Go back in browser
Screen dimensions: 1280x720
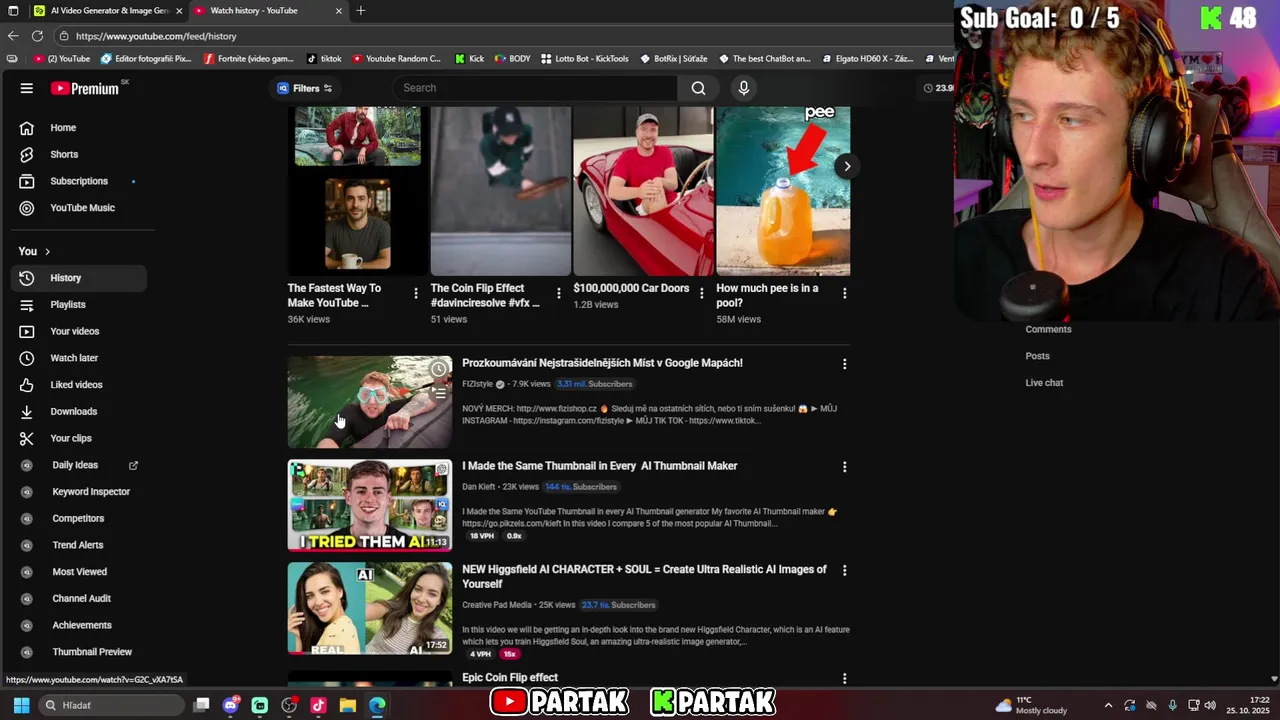tap(13, 36)
